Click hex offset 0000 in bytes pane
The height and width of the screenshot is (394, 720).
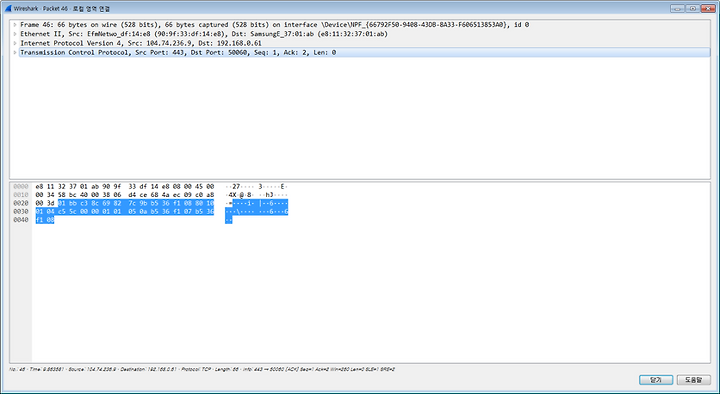point(21,186)
